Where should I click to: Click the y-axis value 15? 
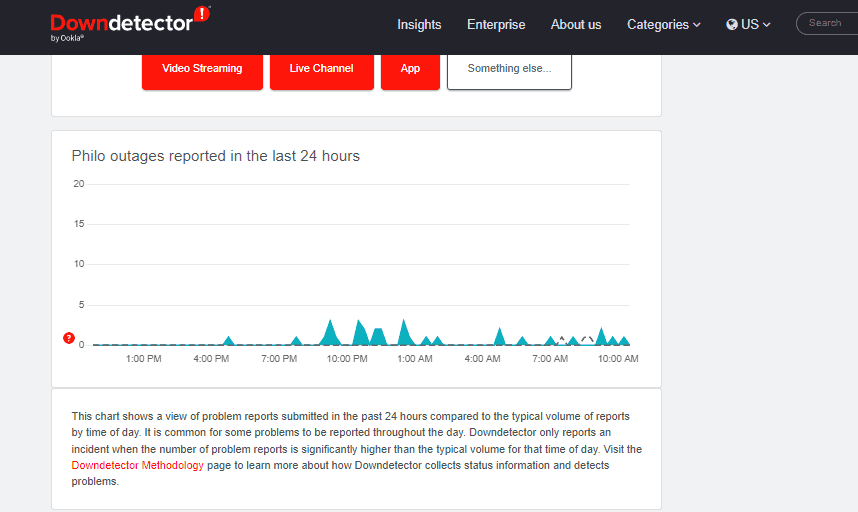click(x=79, y=224)
